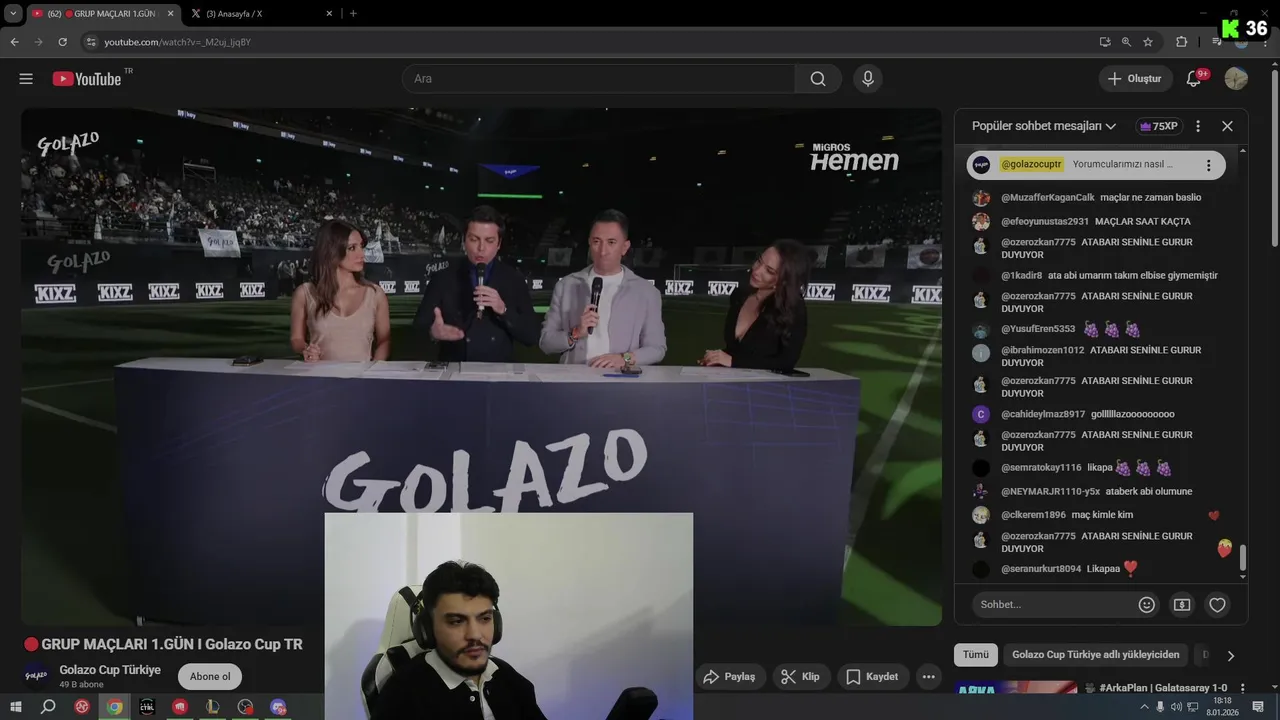Viewport: 1280px width, 720px height.
Task: Close the live chat panel with X
Action: click(x=1227, y=126)
